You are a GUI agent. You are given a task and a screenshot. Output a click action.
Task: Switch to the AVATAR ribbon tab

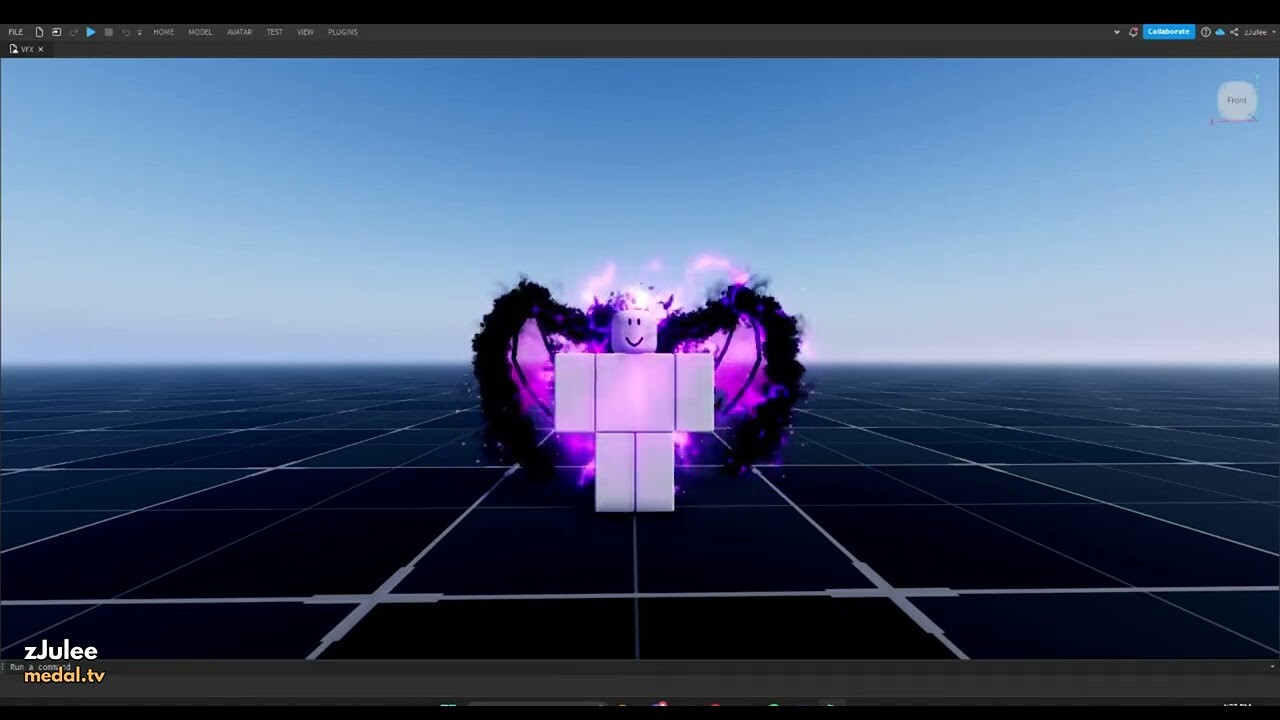(239, 32)
